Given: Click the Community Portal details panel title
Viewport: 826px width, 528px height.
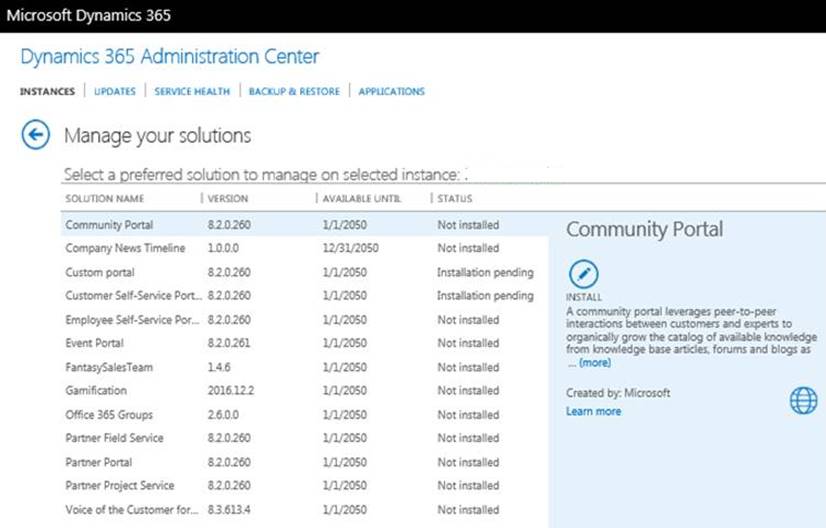Looking at the screenshot, I should tap(645, 229).
